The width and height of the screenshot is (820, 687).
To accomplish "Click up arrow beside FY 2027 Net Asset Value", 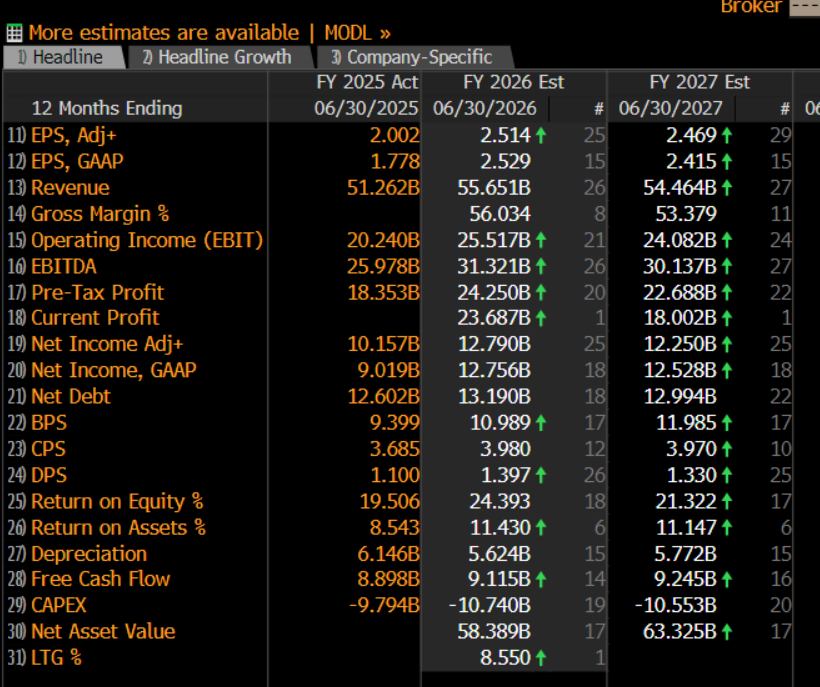I will (x=727, y=632).
